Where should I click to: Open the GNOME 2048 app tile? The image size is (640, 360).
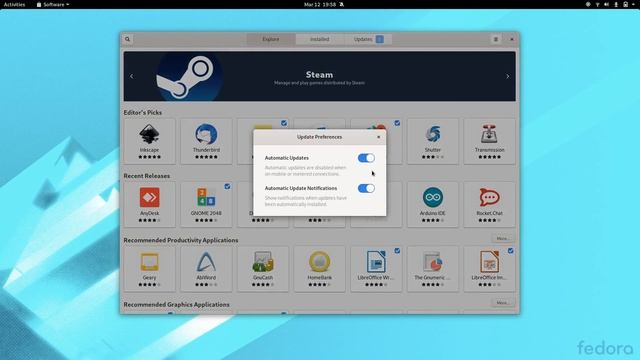[x=206, y=204]
